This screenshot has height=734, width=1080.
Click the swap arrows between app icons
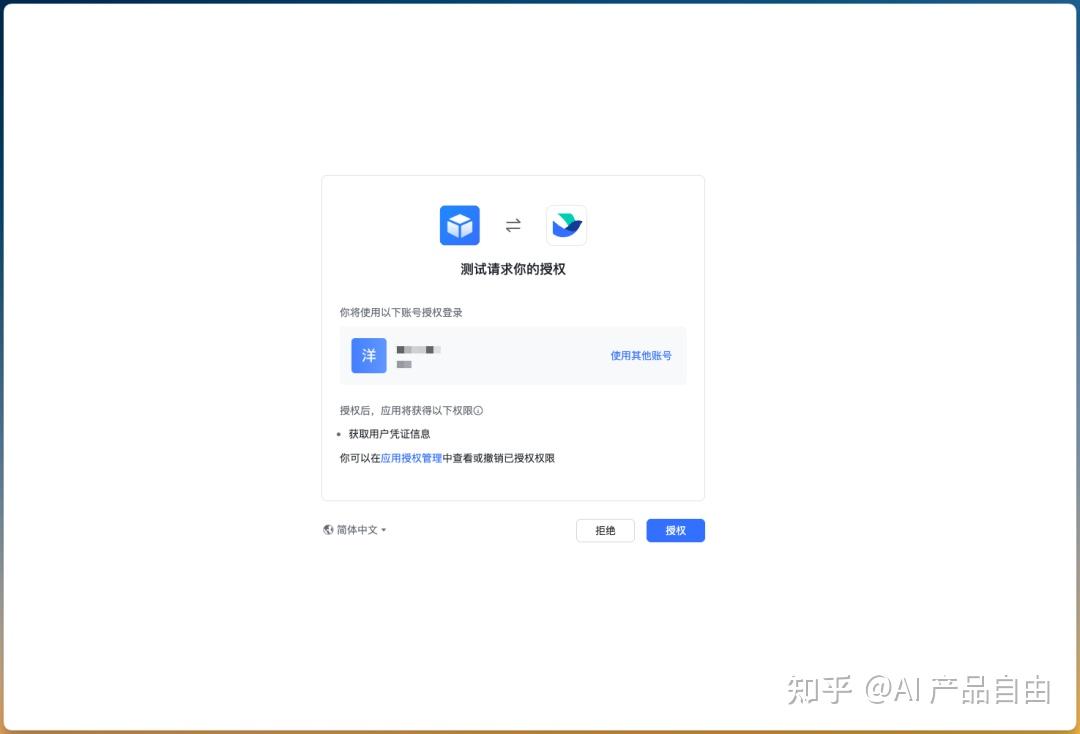coord(513,225)
